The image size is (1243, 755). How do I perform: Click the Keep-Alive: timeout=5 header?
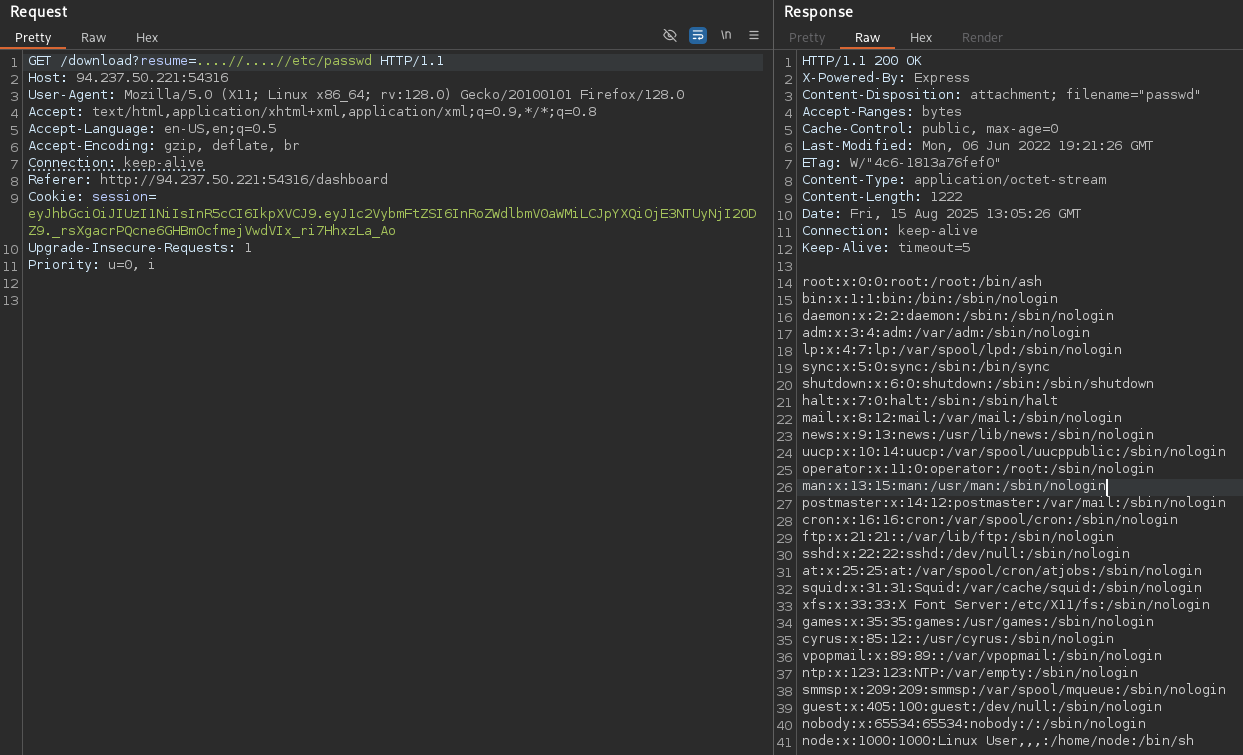(886, 248)
